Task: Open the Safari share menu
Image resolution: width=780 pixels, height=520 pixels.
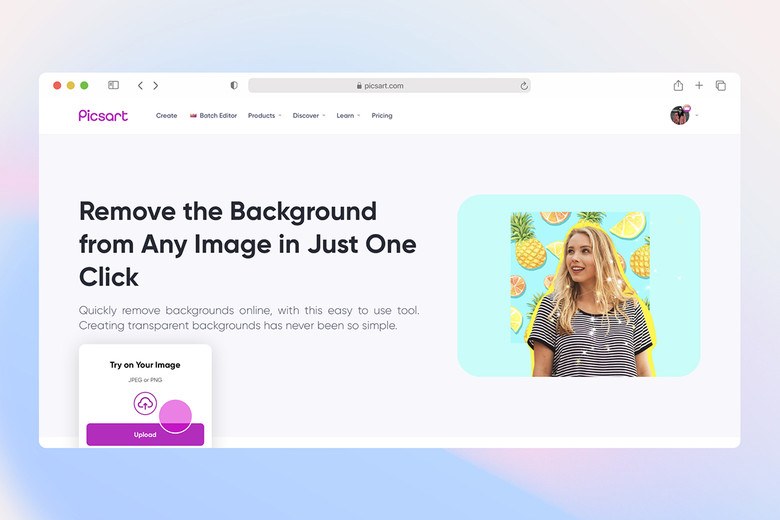Action: (x=678, y=86)
